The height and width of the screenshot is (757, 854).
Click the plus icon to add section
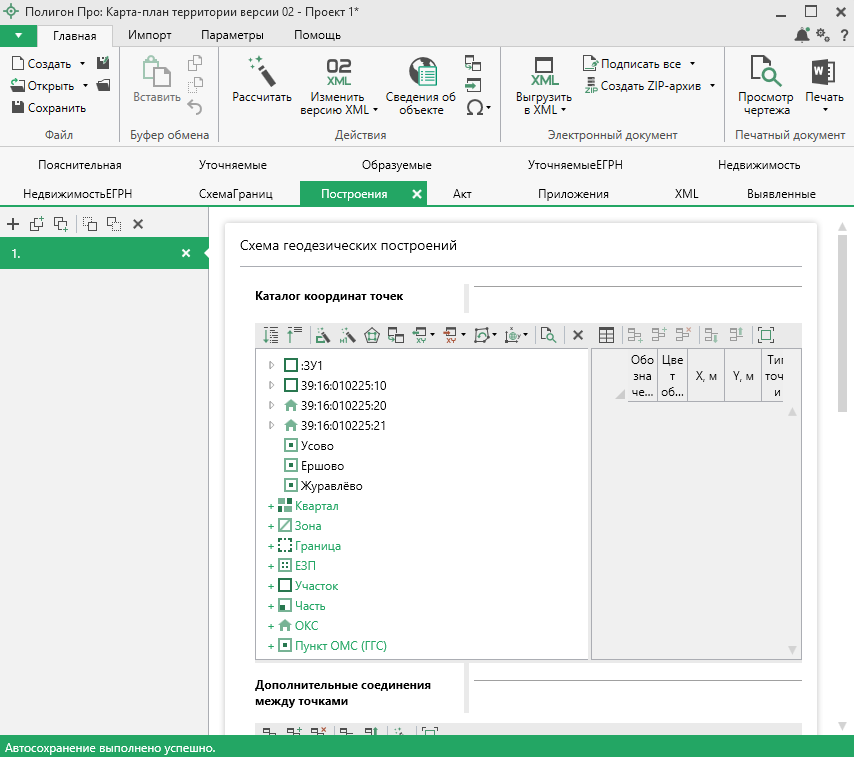[13, 224]
